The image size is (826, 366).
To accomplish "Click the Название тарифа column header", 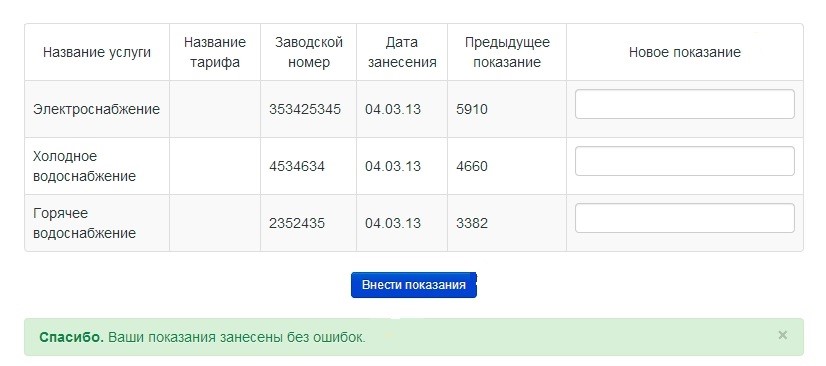I will [215, 52].
